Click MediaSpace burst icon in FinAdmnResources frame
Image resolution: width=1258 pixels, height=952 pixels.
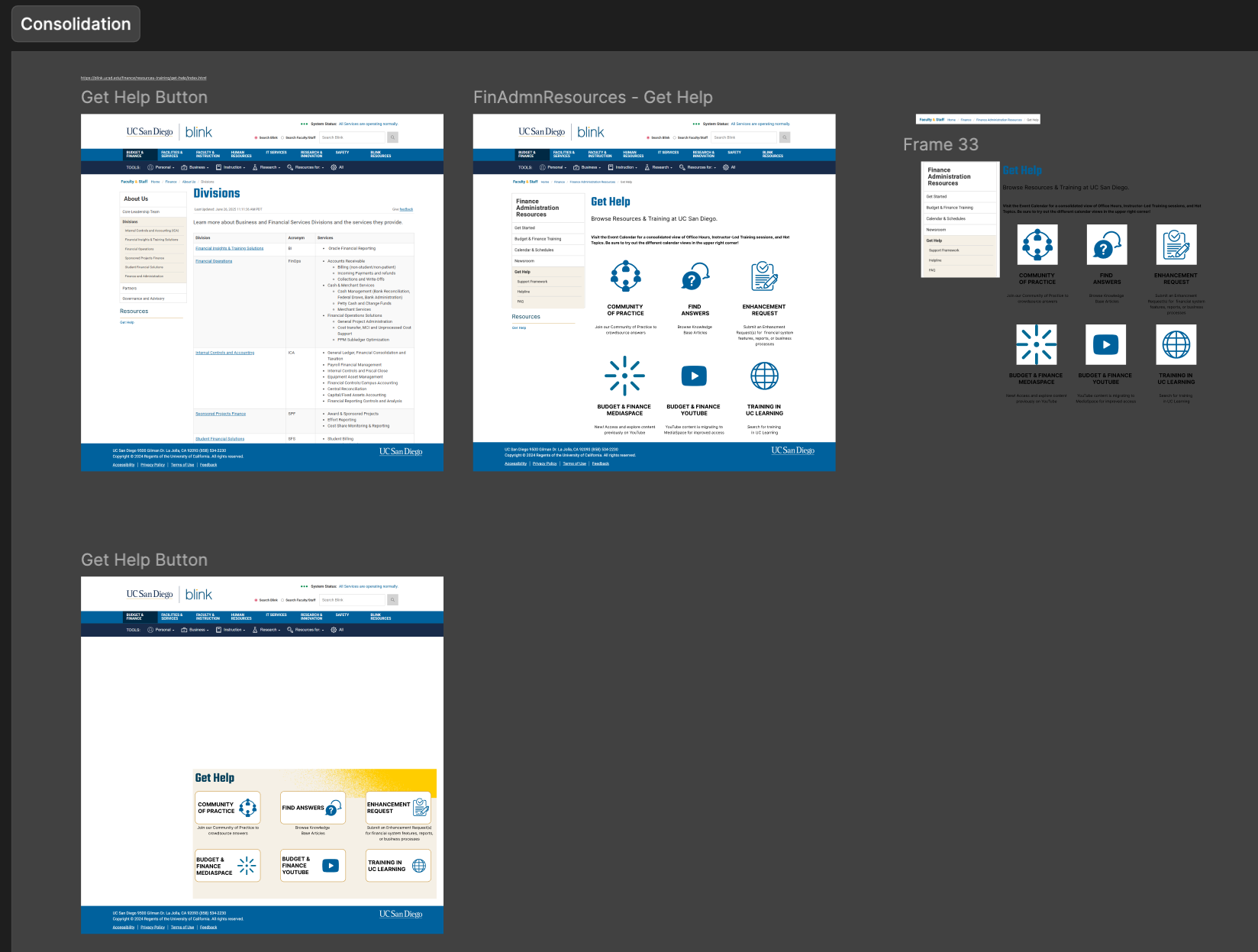(x=624, y=376)
